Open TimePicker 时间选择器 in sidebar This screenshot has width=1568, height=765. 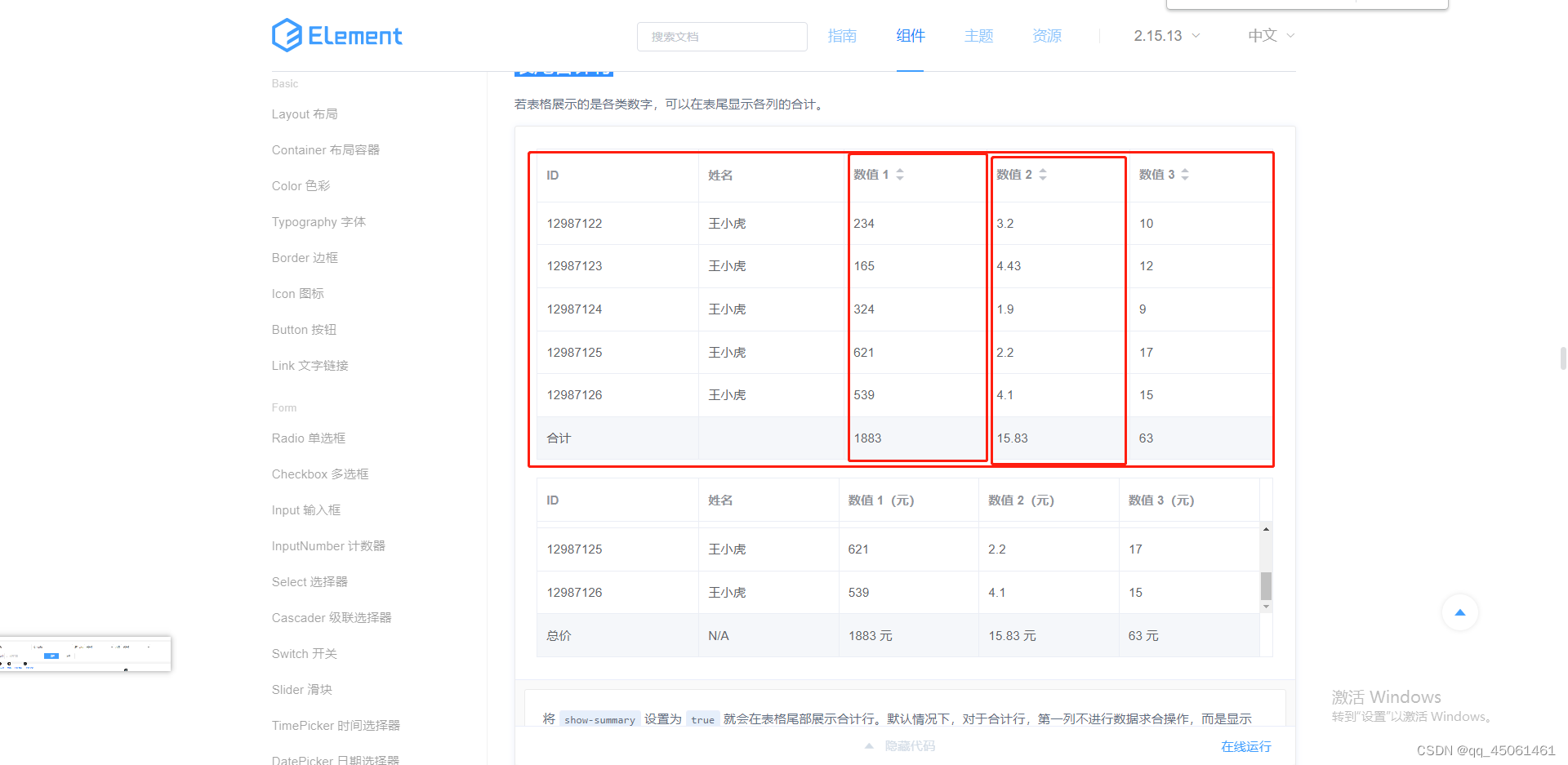336,726
